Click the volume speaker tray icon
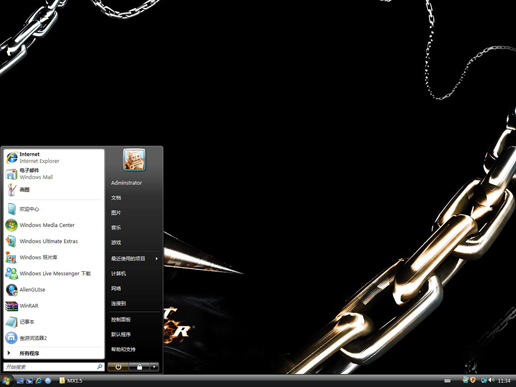Image resolution: width=516 pixels, height=387 pixels. pos(491,380)
